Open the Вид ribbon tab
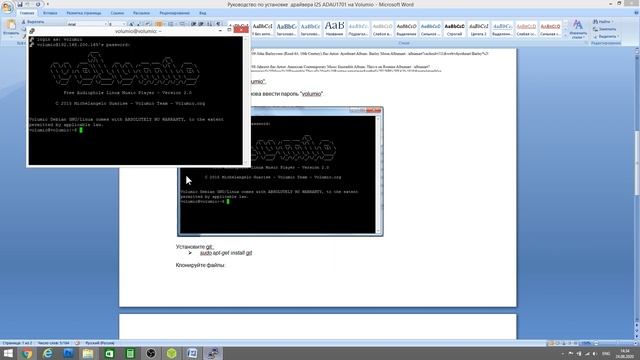This screenshot has width=640, height=360. pos(202,13)
